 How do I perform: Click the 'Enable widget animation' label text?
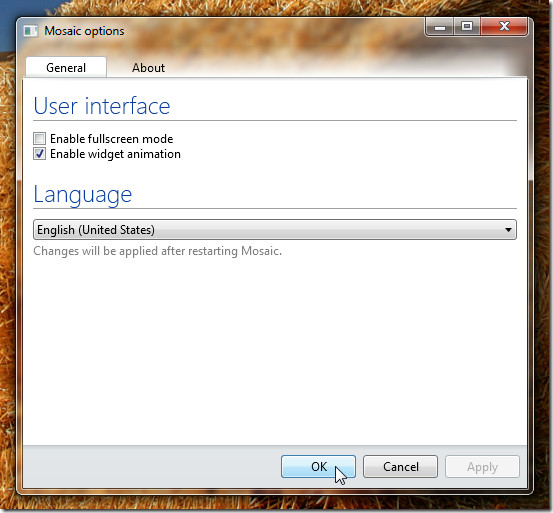(x=115, y=154)
